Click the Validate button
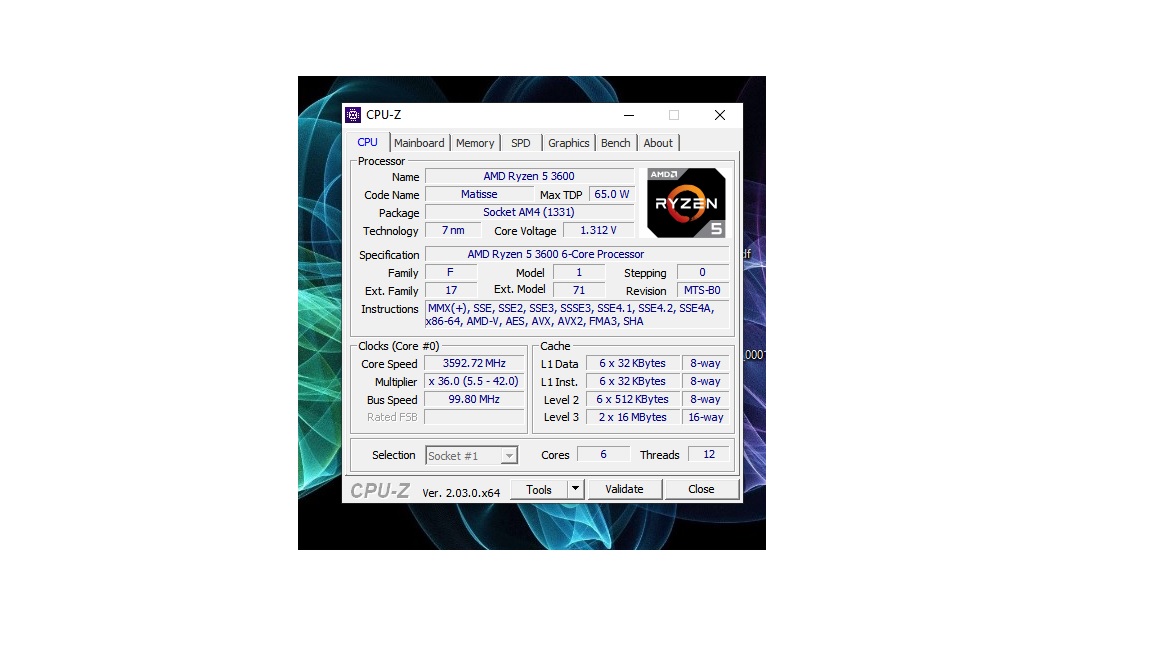 (x=624, y=489)
